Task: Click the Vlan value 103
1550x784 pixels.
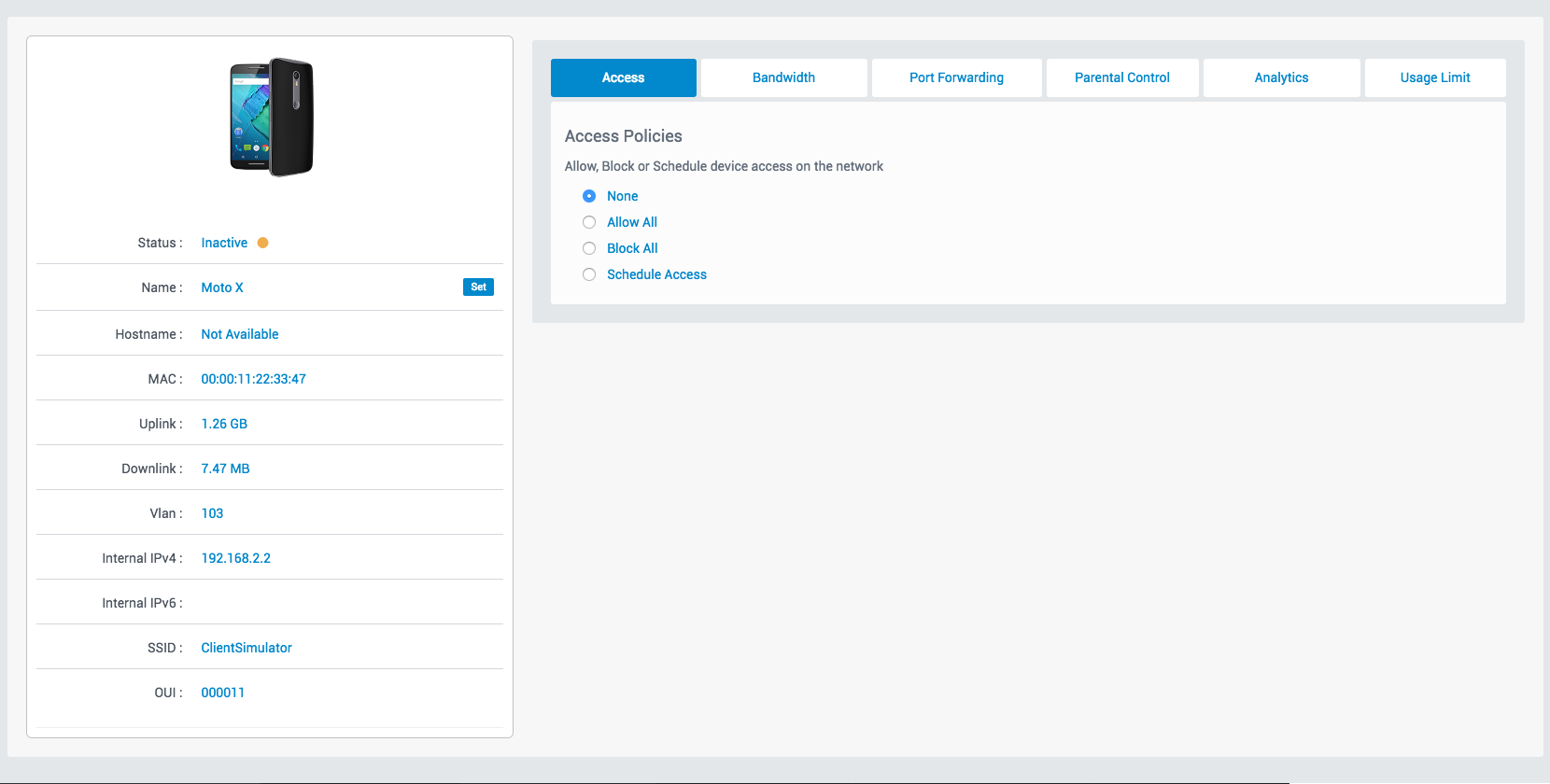Action: pyautogui.click(x=212, y=513)
